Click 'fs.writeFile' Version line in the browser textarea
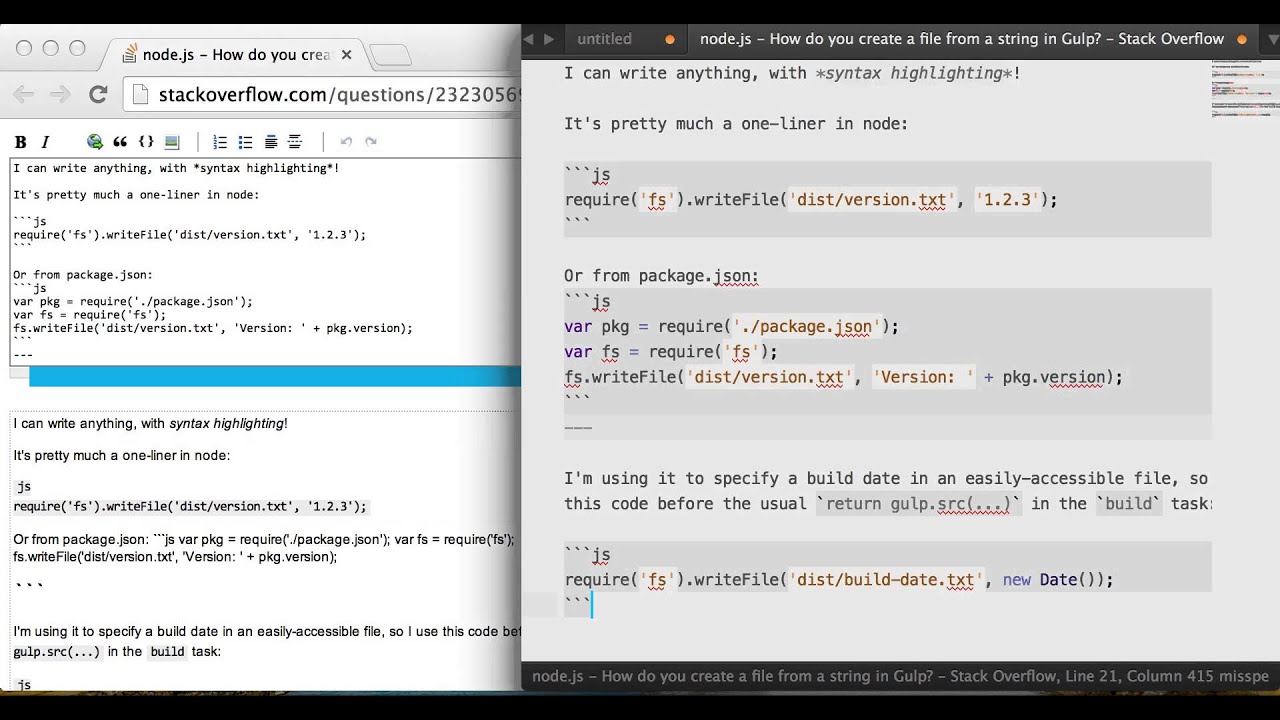1280x720 pixels. coord(212,328)
